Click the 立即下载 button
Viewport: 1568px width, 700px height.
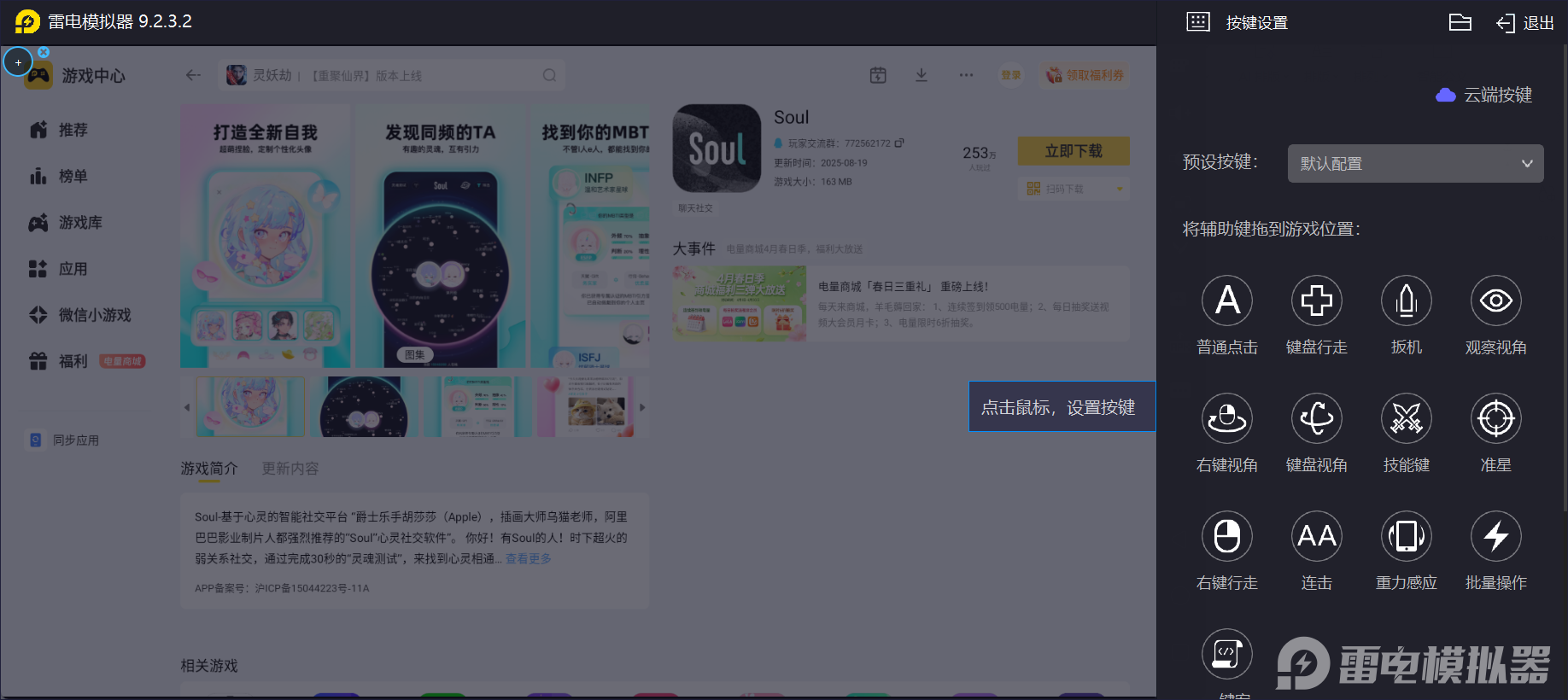click(1074, 151)
